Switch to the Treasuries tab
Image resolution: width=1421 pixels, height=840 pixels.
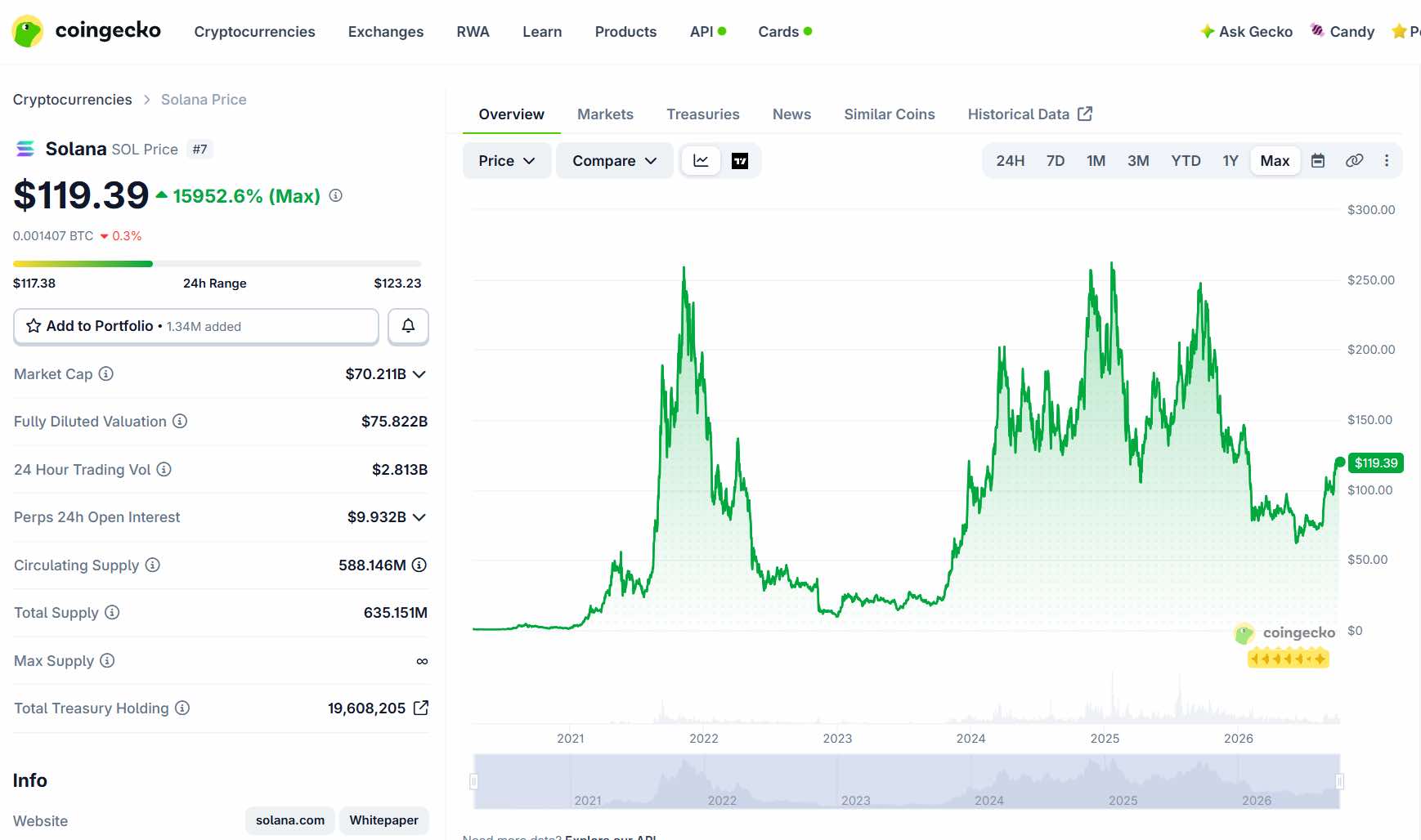pos(703,114)
